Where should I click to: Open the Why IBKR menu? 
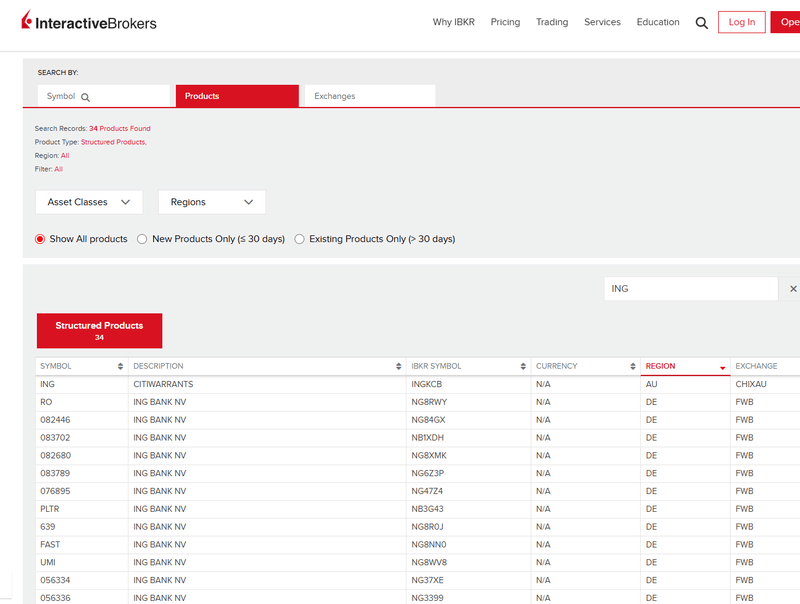pyautogui.click(x=454, y=22)
